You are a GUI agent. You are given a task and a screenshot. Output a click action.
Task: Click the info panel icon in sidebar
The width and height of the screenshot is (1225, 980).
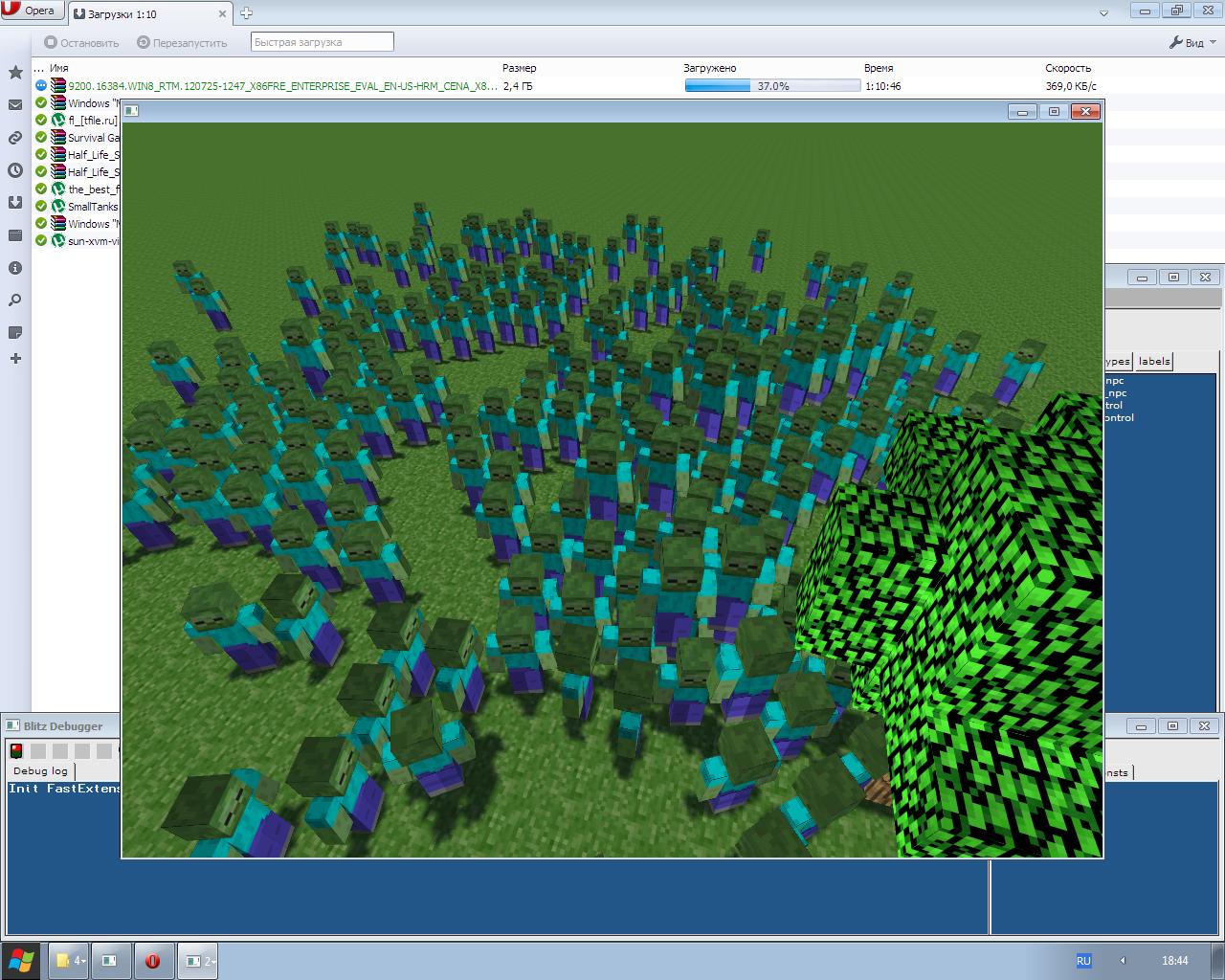pyautogui.click(x=15, y=268)
